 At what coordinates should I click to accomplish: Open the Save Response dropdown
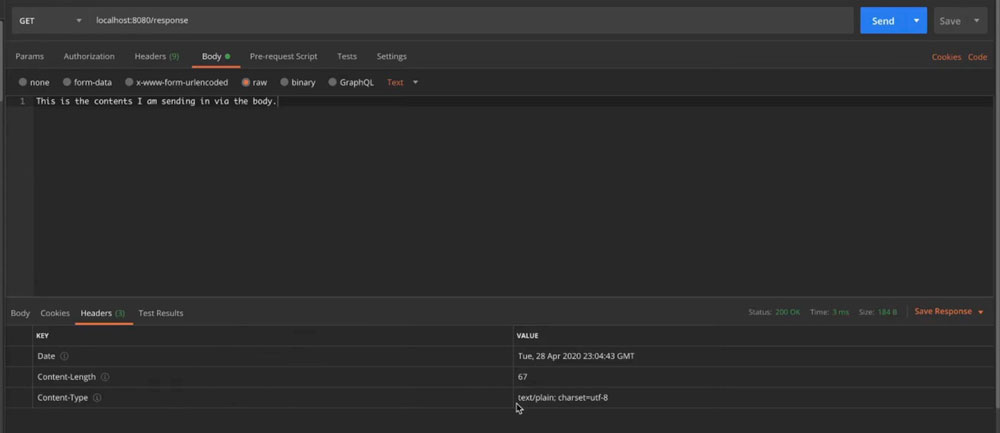(949, 311)
